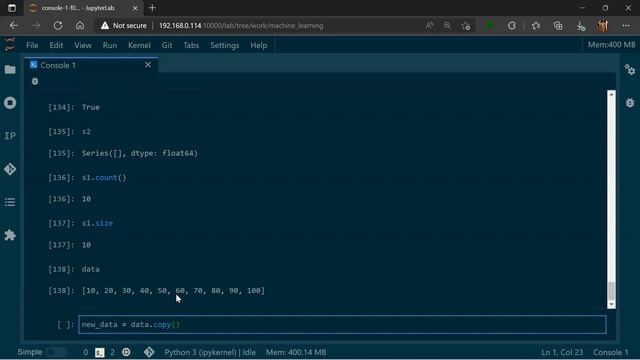Click the debugger bug icon in console toolbar
The image size is (640, 360).
(x=35, y=81)
